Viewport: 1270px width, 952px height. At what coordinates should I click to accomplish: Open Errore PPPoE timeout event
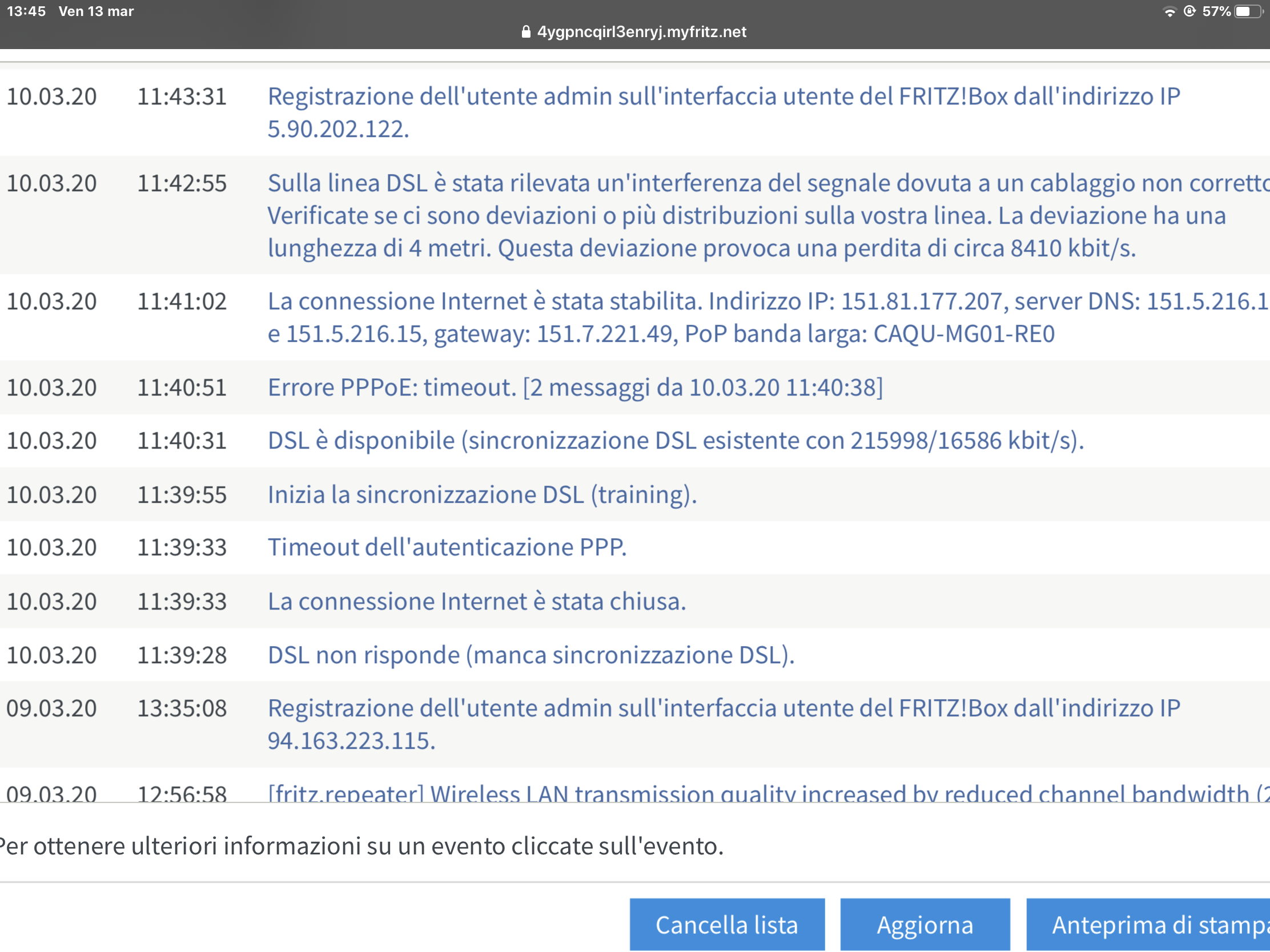[x=575, y=388]
